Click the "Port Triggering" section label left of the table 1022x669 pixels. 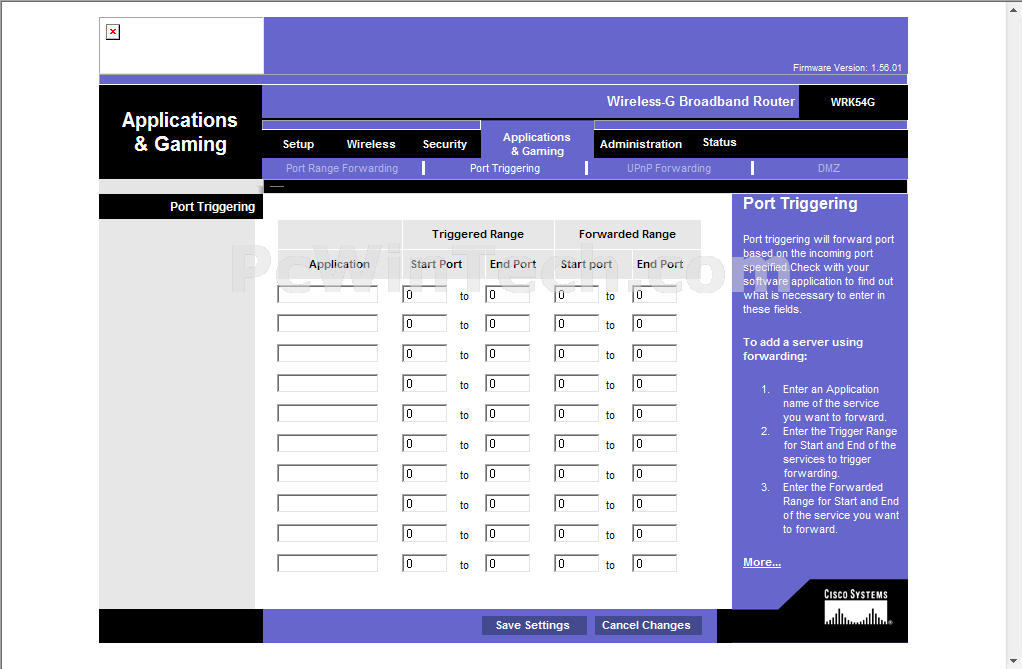pos(212,207)
